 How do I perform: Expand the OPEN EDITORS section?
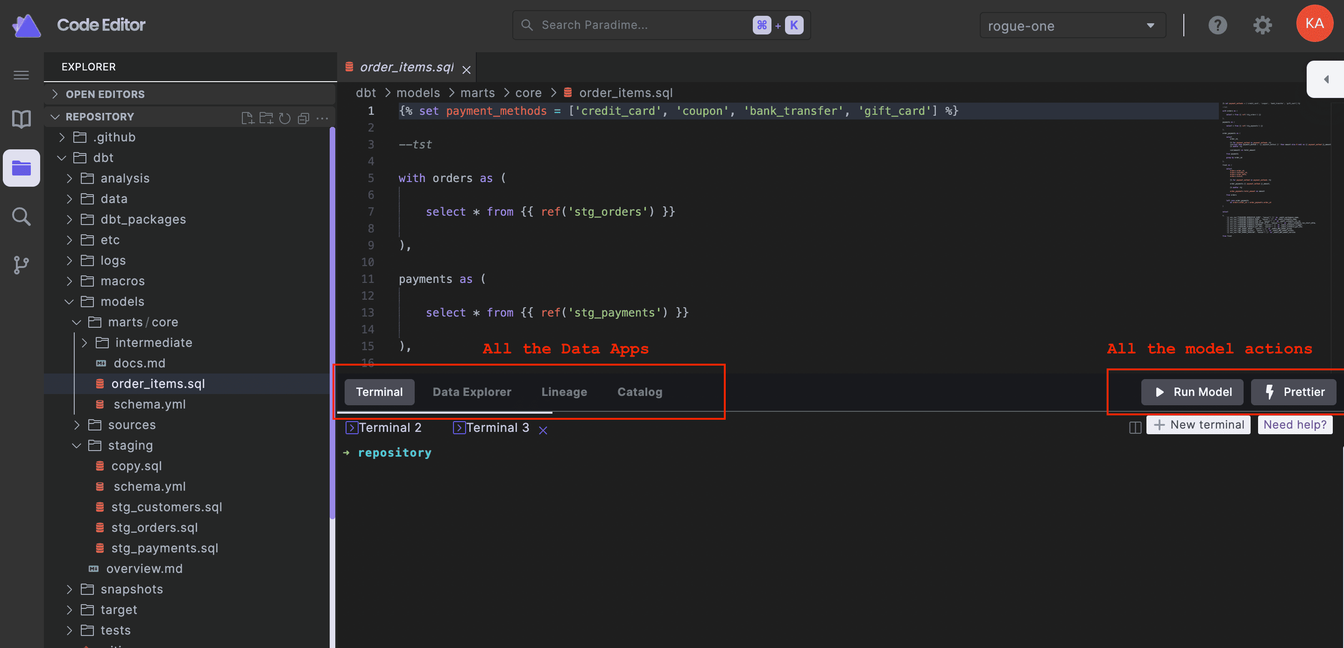(x=190, y=94)
